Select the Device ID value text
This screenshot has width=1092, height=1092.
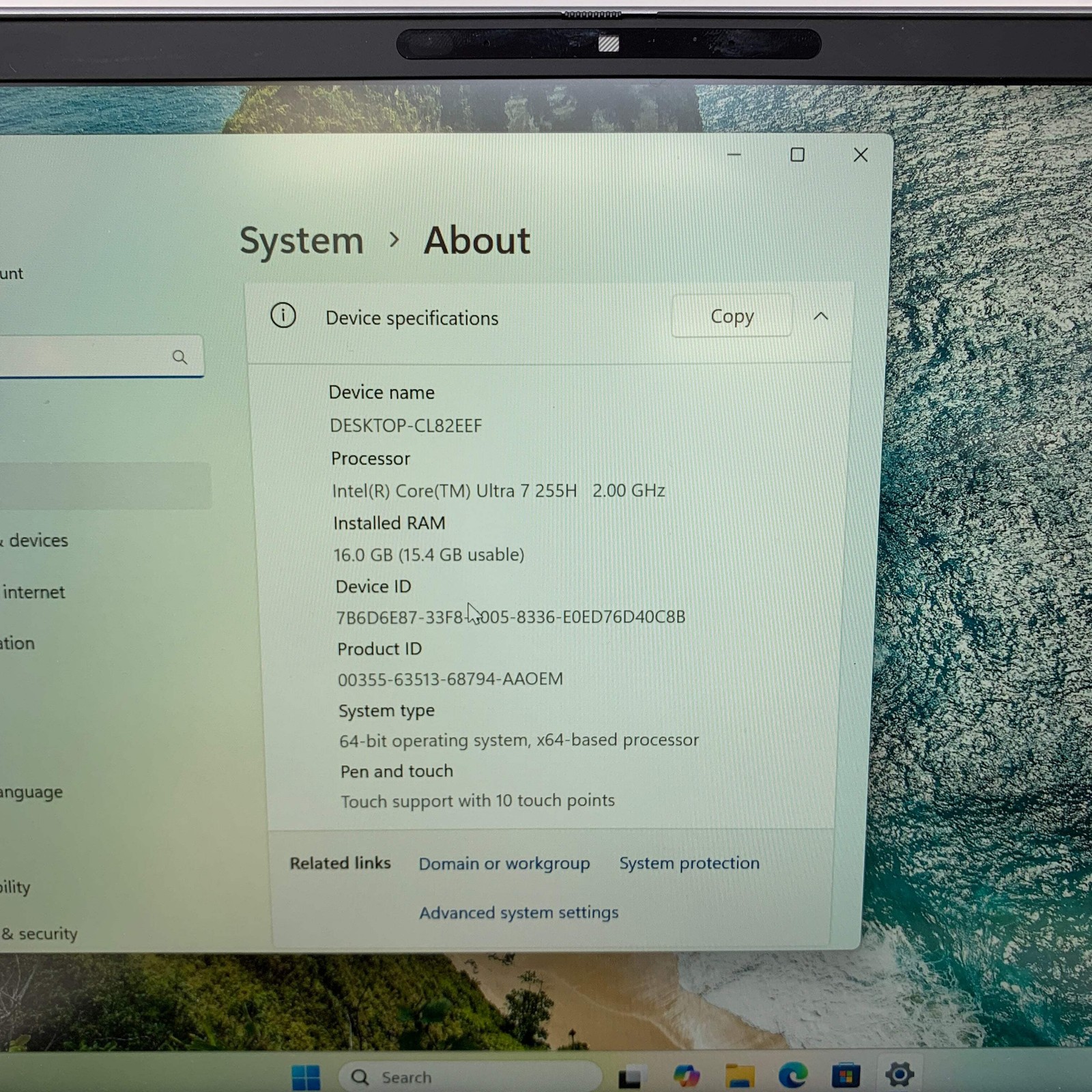pos(511,617)
